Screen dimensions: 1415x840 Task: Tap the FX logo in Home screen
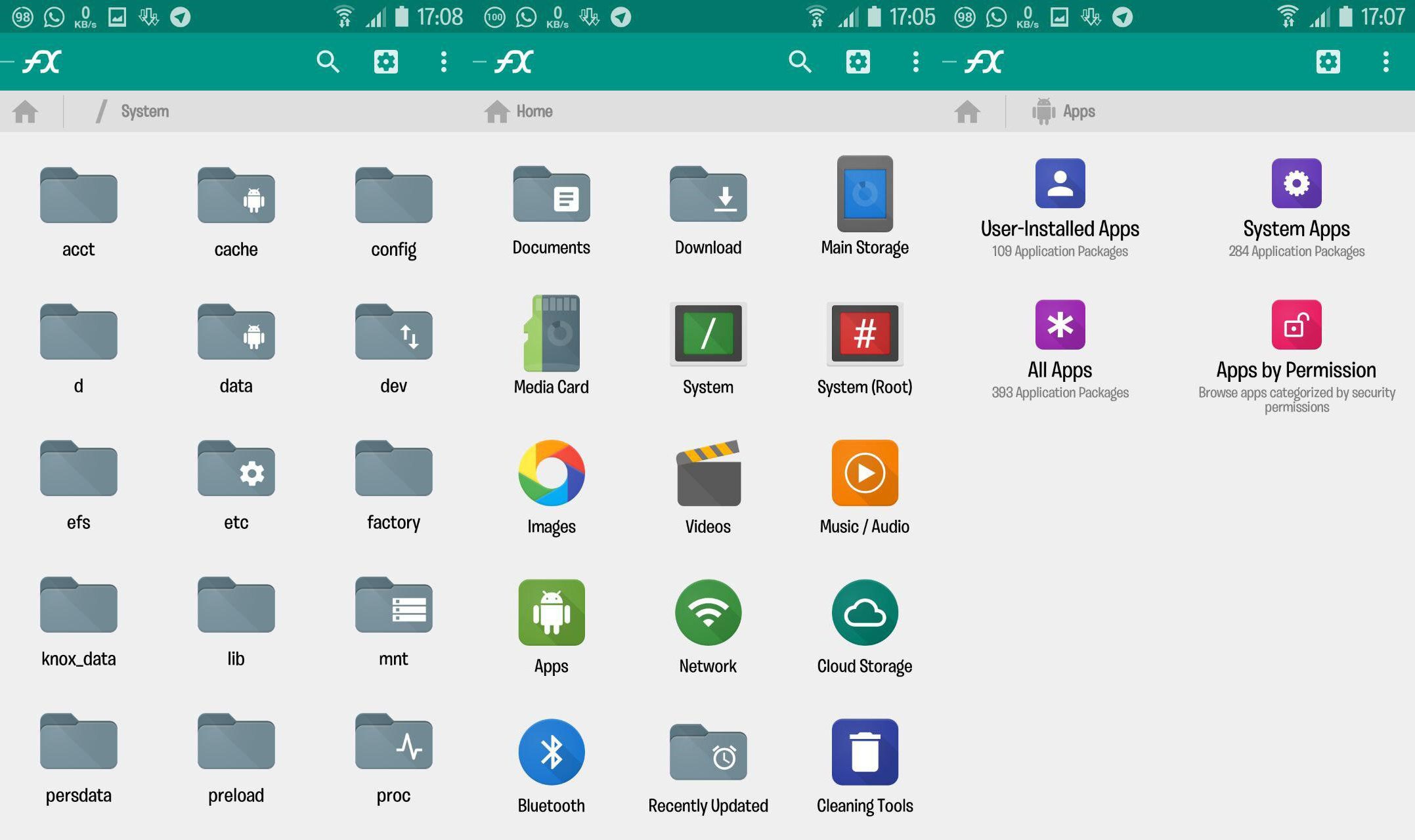point(513,62)
